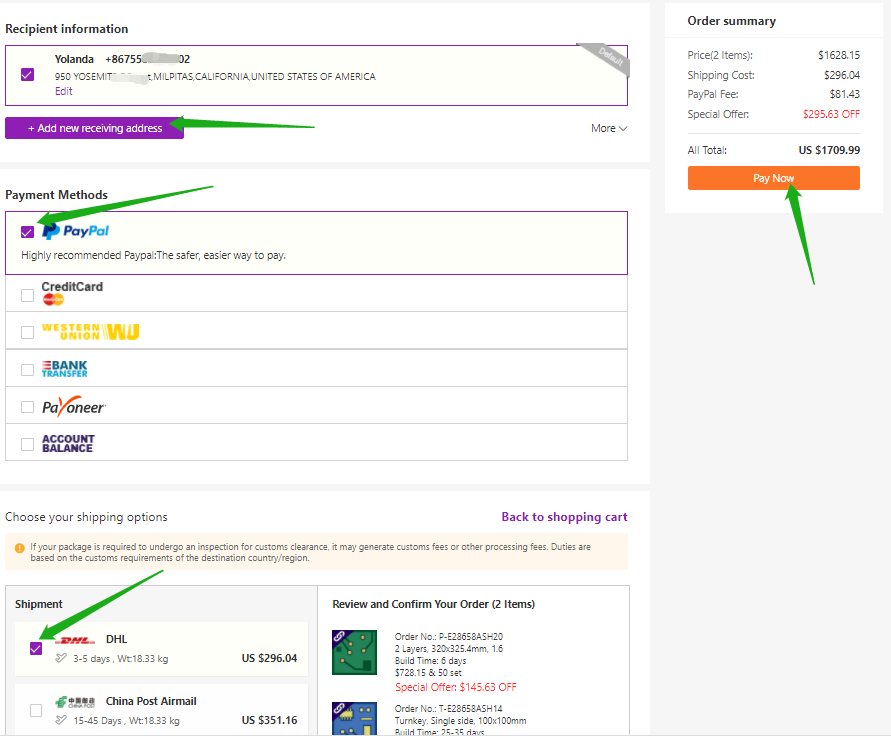Go Back to shopping cart
The height and width of the screenshot is (736, 891).
(564, 517)
